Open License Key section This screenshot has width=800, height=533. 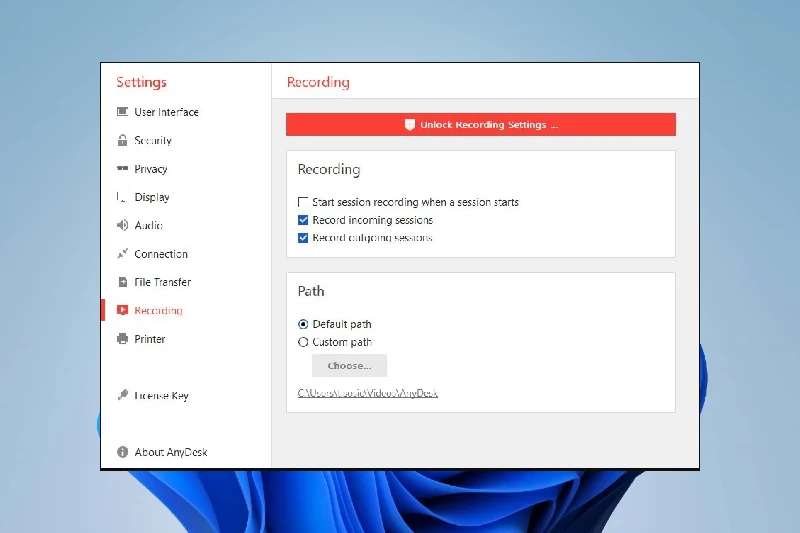[161, 395]
